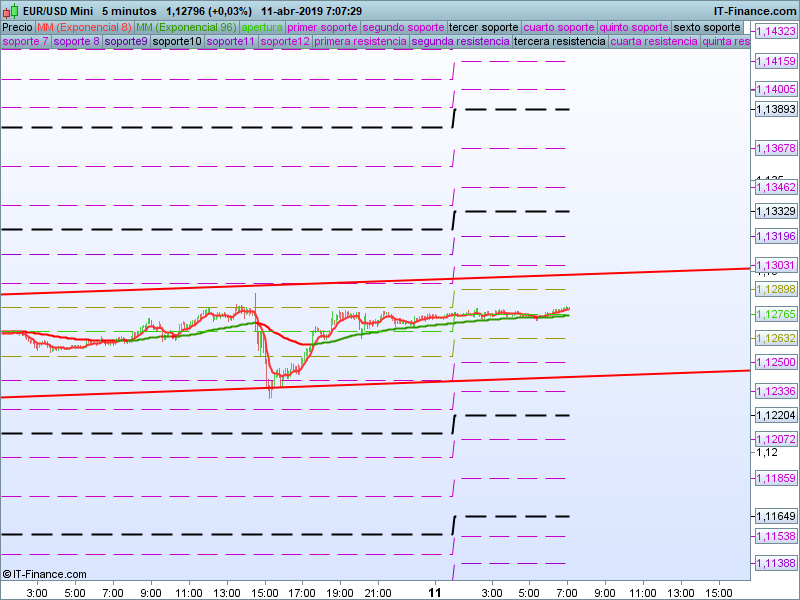Click the 1,12204 price axis label
Viewport: 800px width, 600px height.
774,415
